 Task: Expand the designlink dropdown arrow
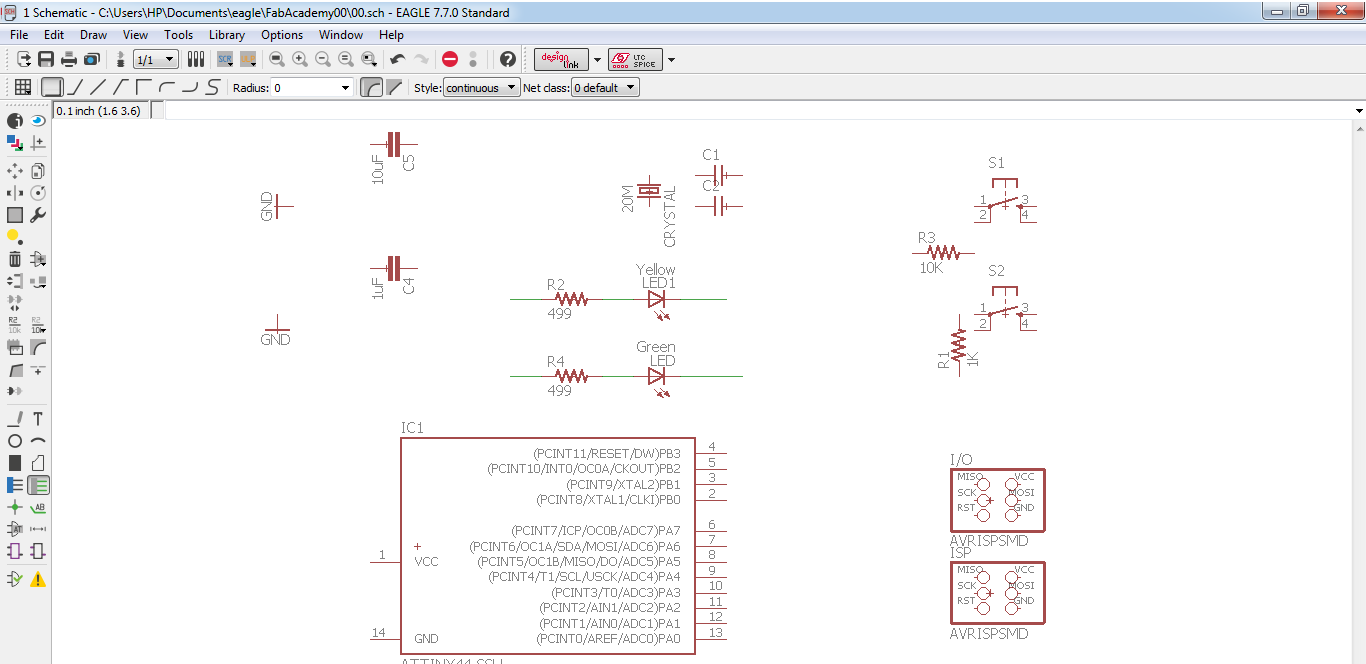598,59
